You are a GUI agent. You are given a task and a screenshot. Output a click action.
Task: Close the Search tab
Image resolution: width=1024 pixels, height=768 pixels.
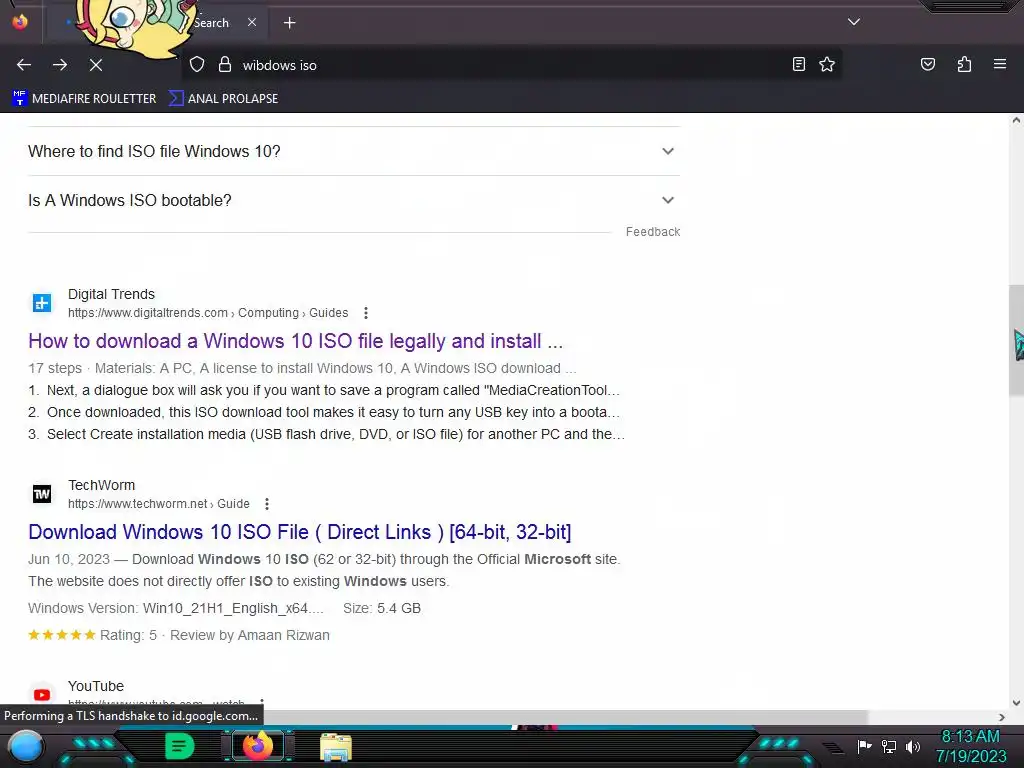click(252, 22)
